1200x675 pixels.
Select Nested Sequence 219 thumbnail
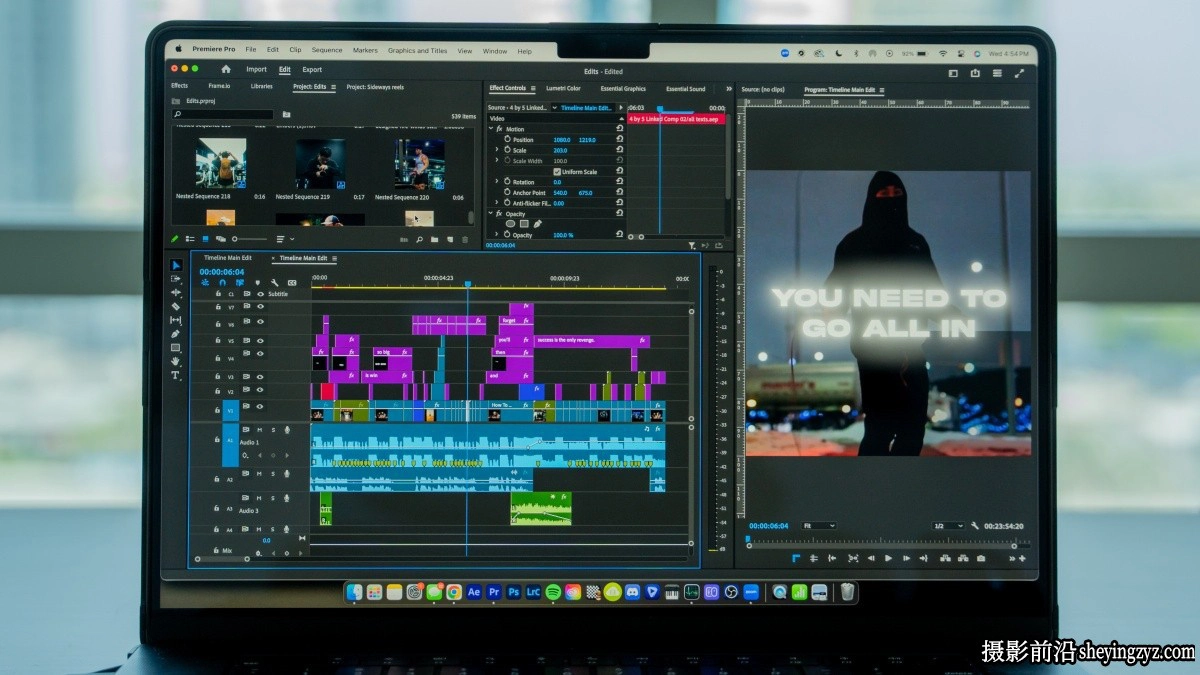point(321,164)
